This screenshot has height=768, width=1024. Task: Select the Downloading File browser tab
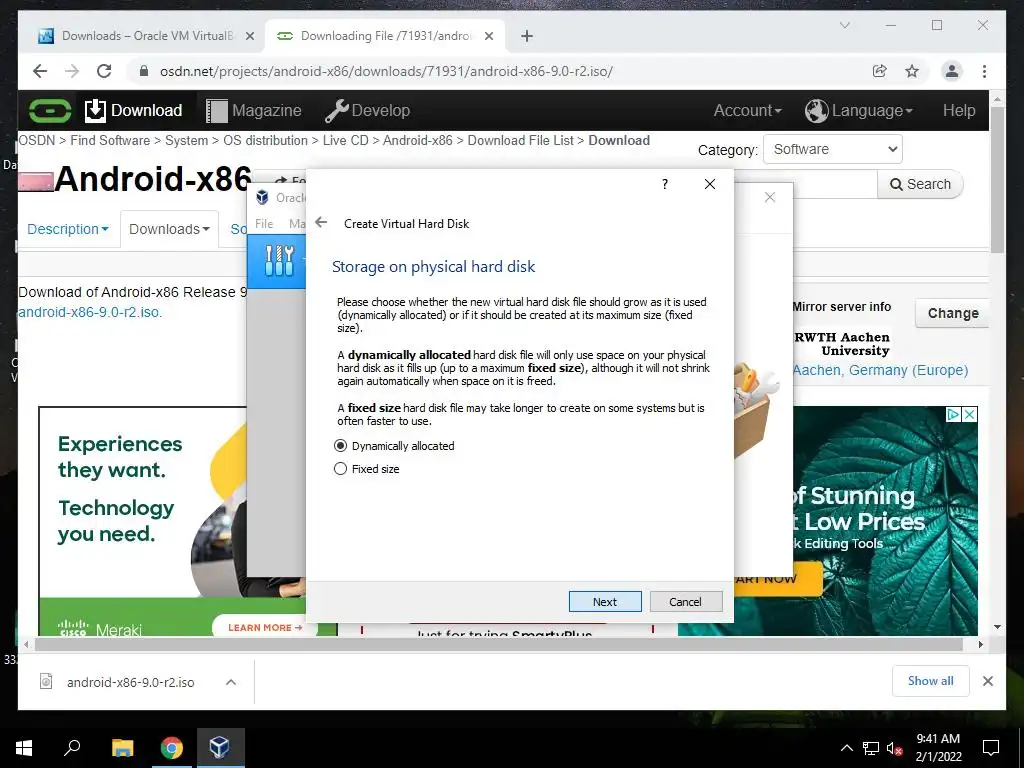385,36
